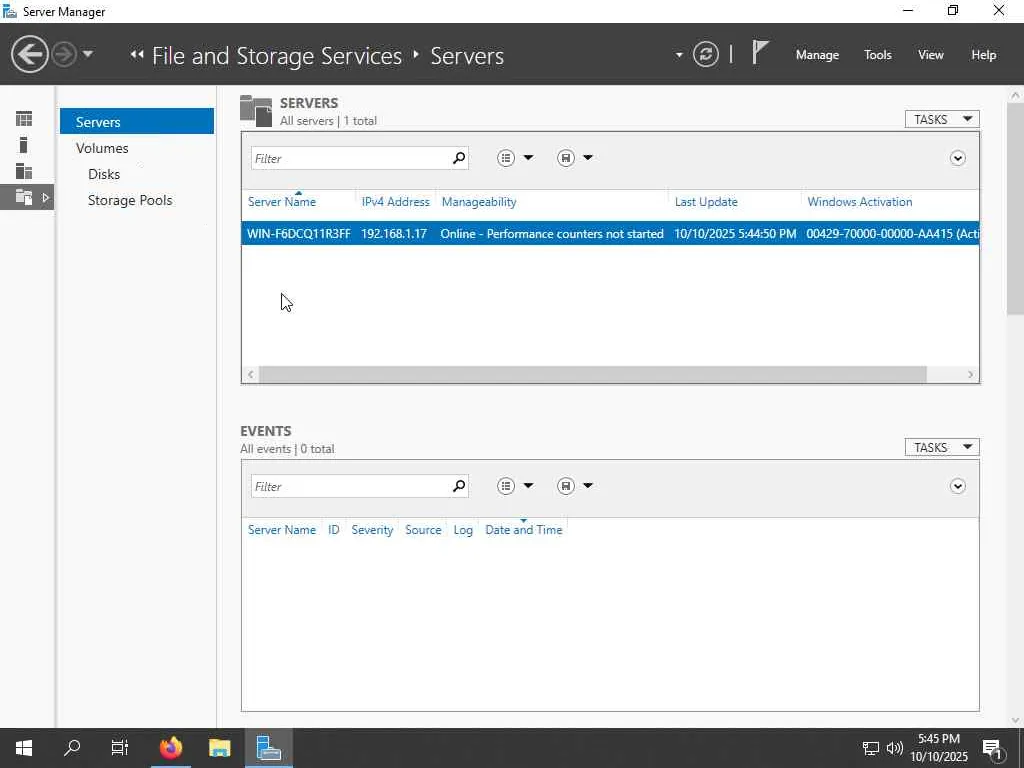Click the 10/10/2025 5:44:50 PM cell

735,234
